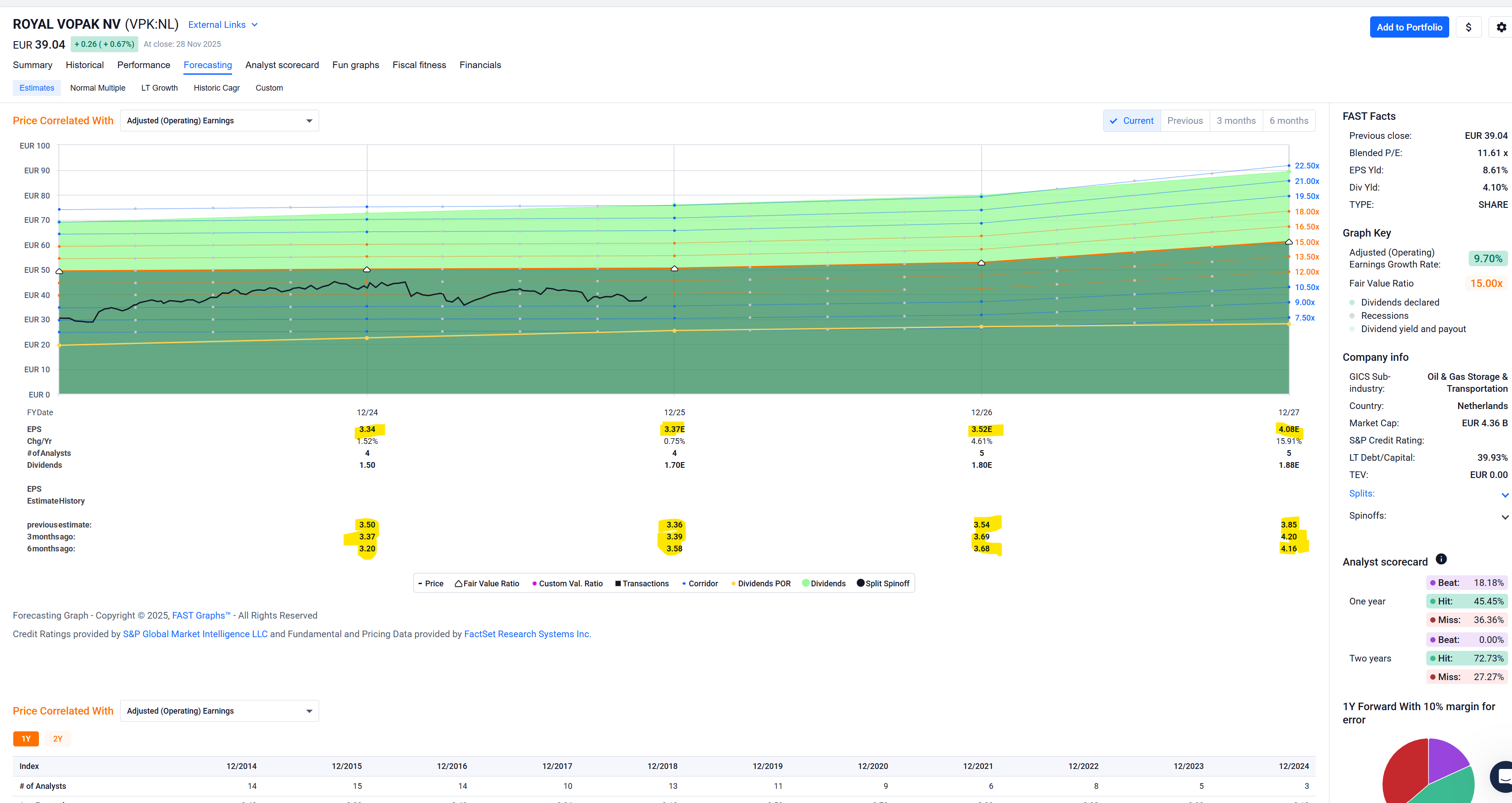Expand the Splits section chevron
Image resolution: width=1512 pixels, height=803 pixels.
(x=1504, y=495)
